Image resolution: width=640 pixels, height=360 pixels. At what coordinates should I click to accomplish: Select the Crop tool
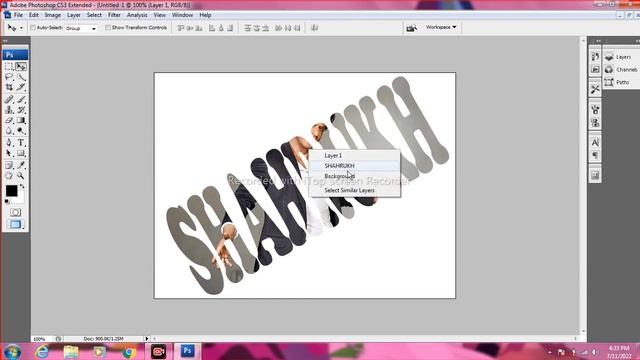[x=9, y=87]
